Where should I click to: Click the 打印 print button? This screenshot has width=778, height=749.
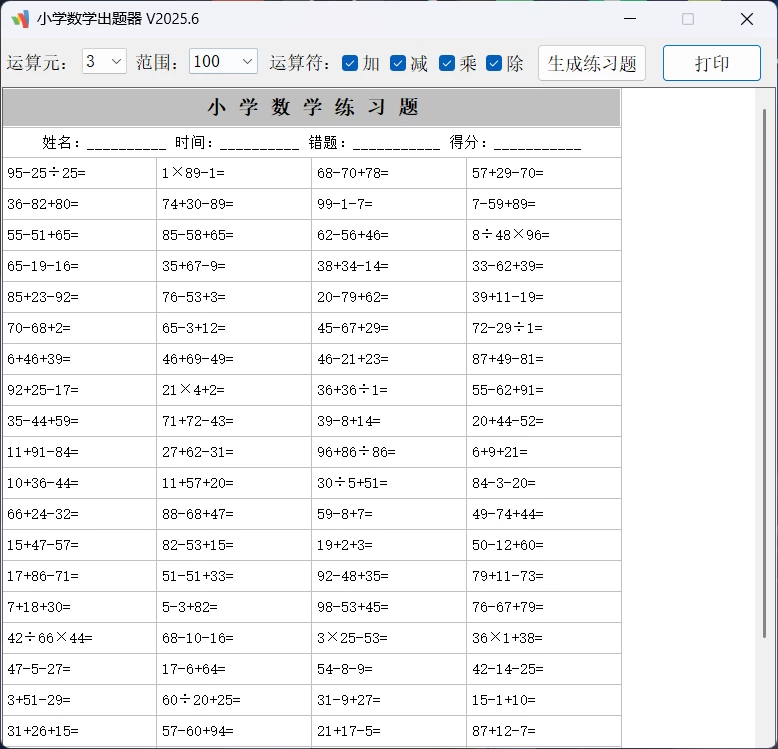tap(712, 63)
